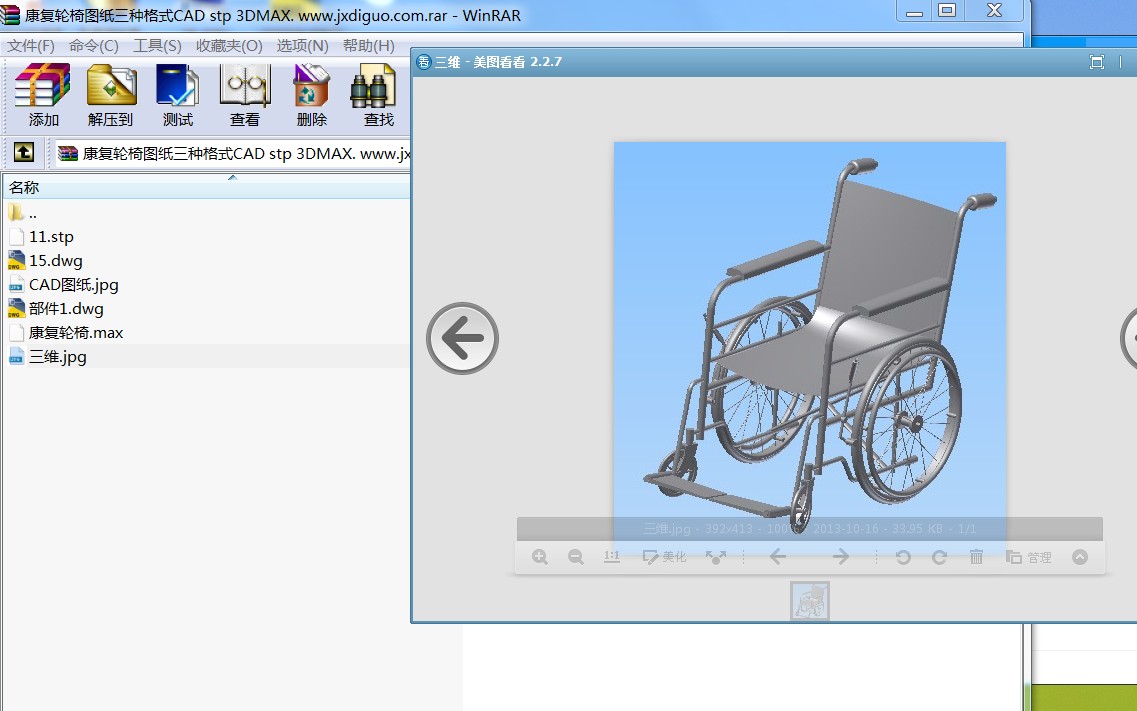The height and width of the screenshot is (711, 1137).
Task: Open the 选项(N) menu
Action: pyautogui.click(x=302, y=46)
